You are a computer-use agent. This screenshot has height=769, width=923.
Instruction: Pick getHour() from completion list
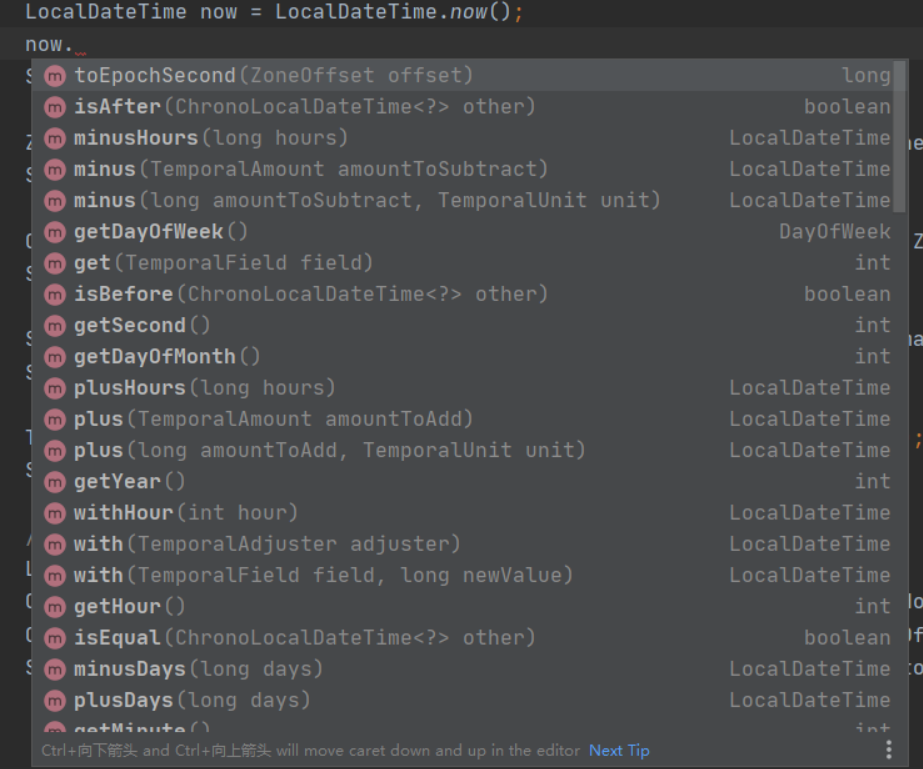[129, 607]
